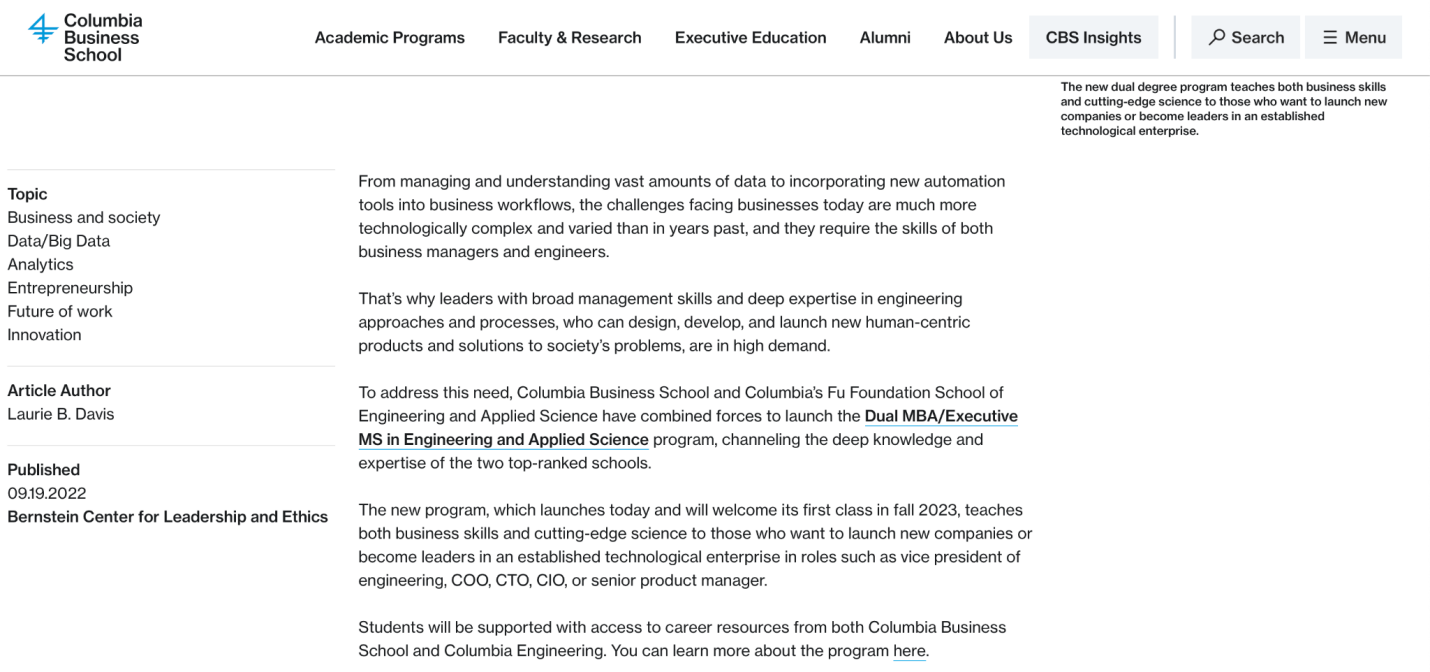
Task: Open the Faculty & Research menu
Action: tap(570, 37)
